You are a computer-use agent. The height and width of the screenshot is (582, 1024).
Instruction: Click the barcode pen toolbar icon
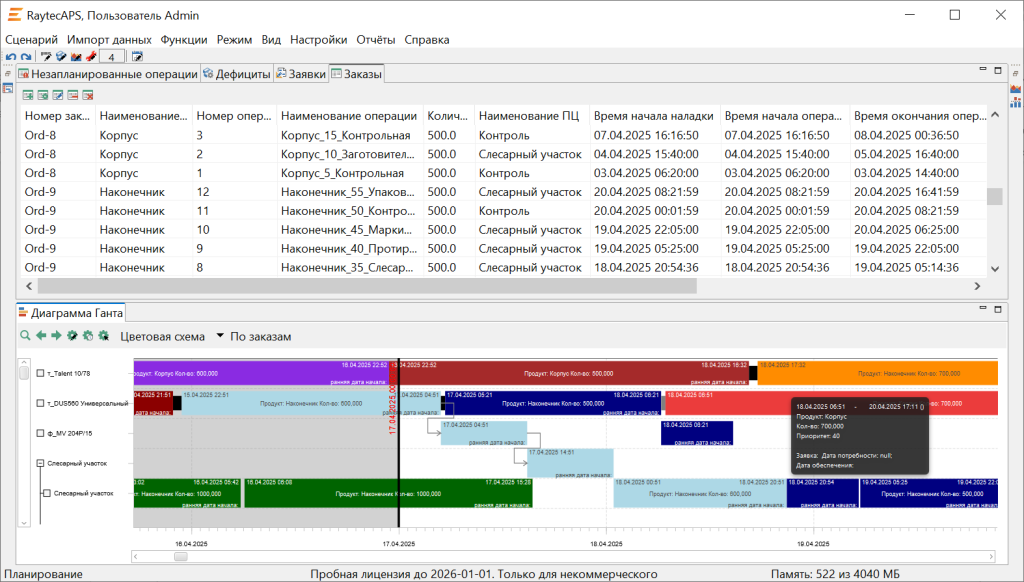coord(46,57)
